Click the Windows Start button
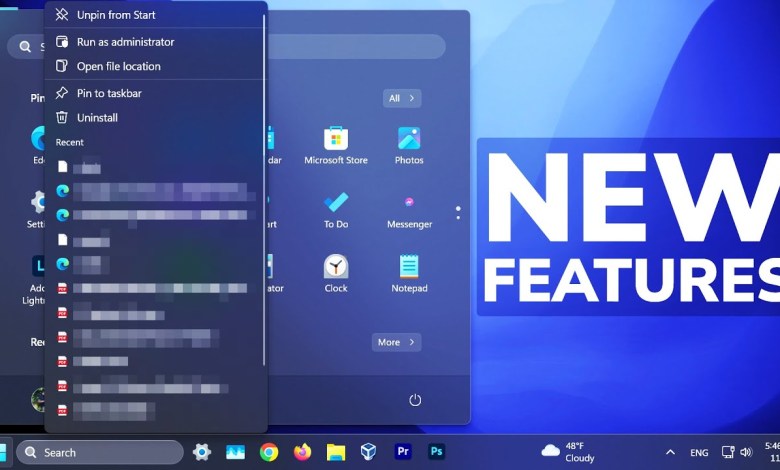780x470 pixels. [3, 453]
